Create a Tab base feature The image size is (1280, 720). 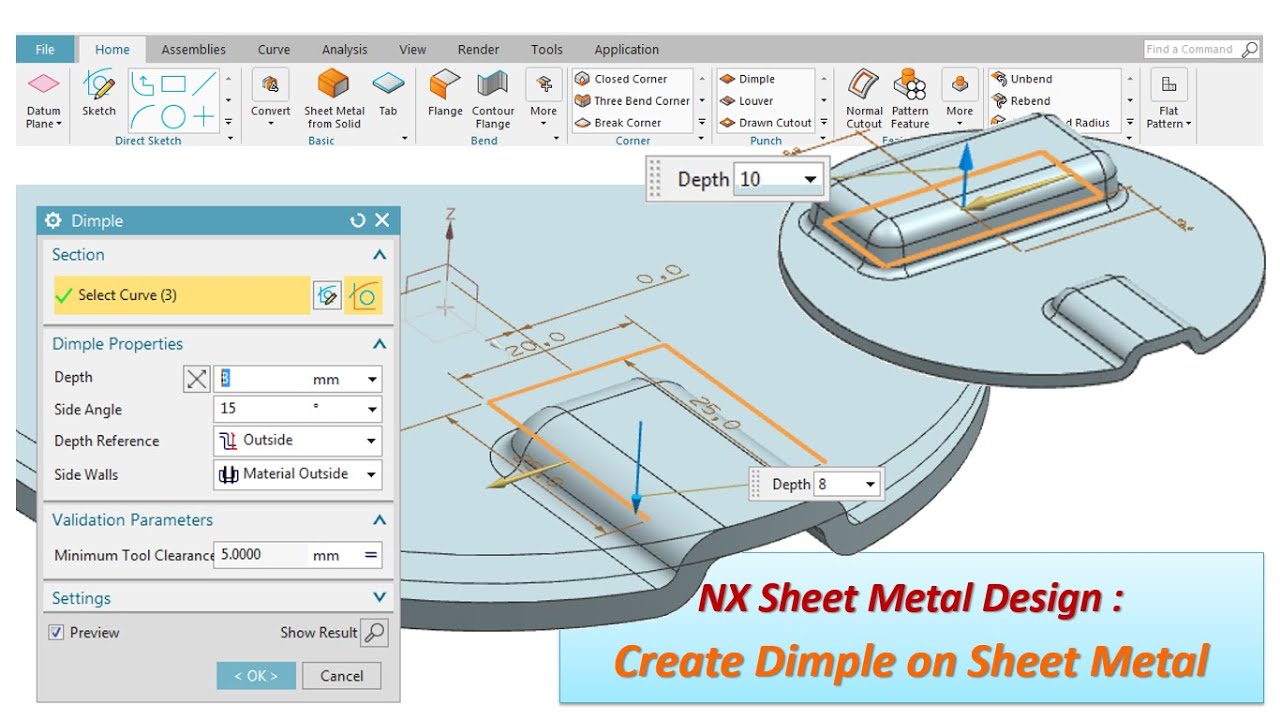tap(388, 94)
